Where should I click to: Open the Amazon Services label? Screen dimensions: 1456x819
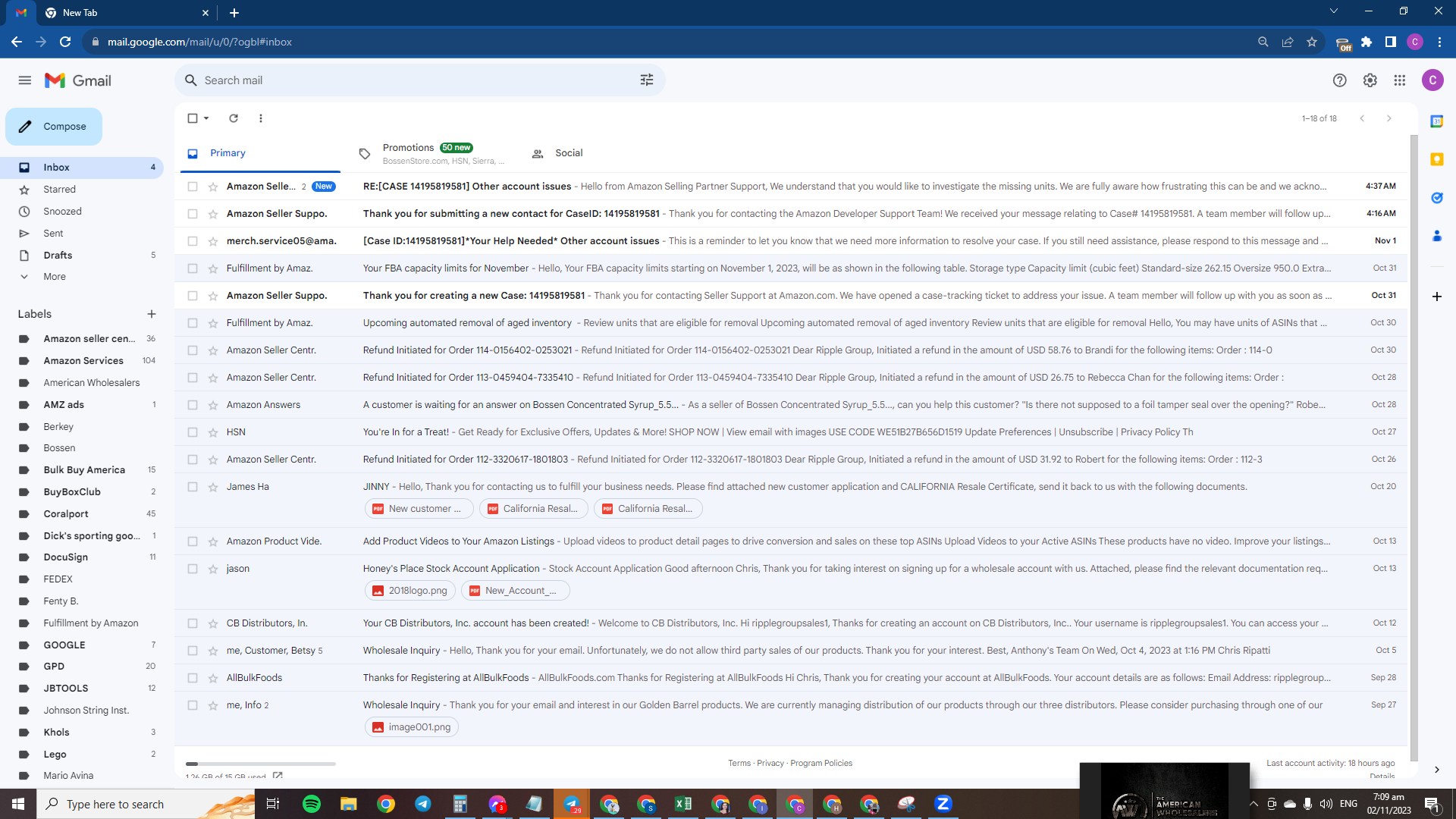[82, 361]
